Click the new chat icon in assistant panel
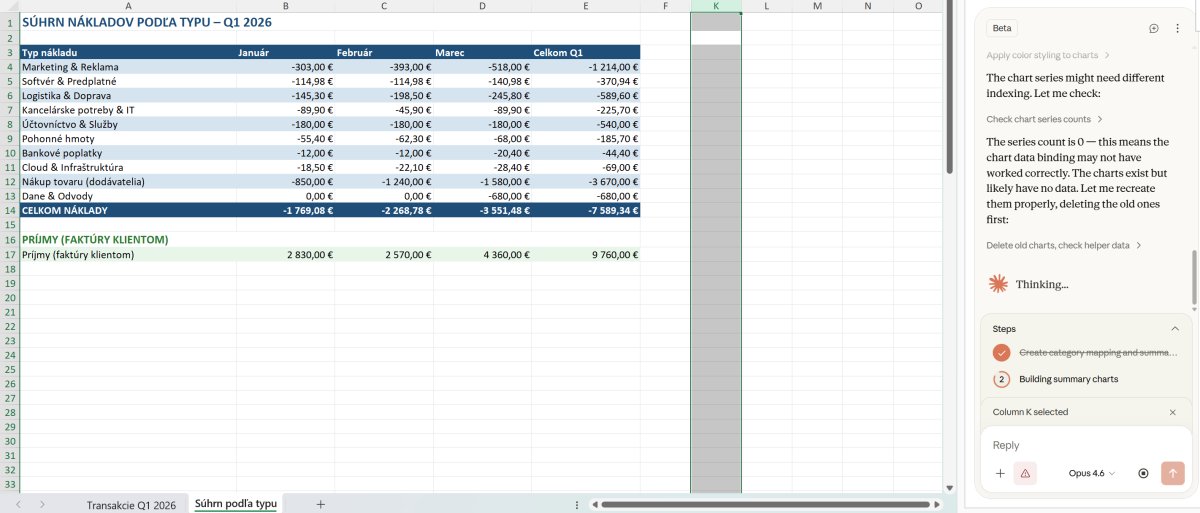The image size is (1200, 513). [x=1154, y=28]
